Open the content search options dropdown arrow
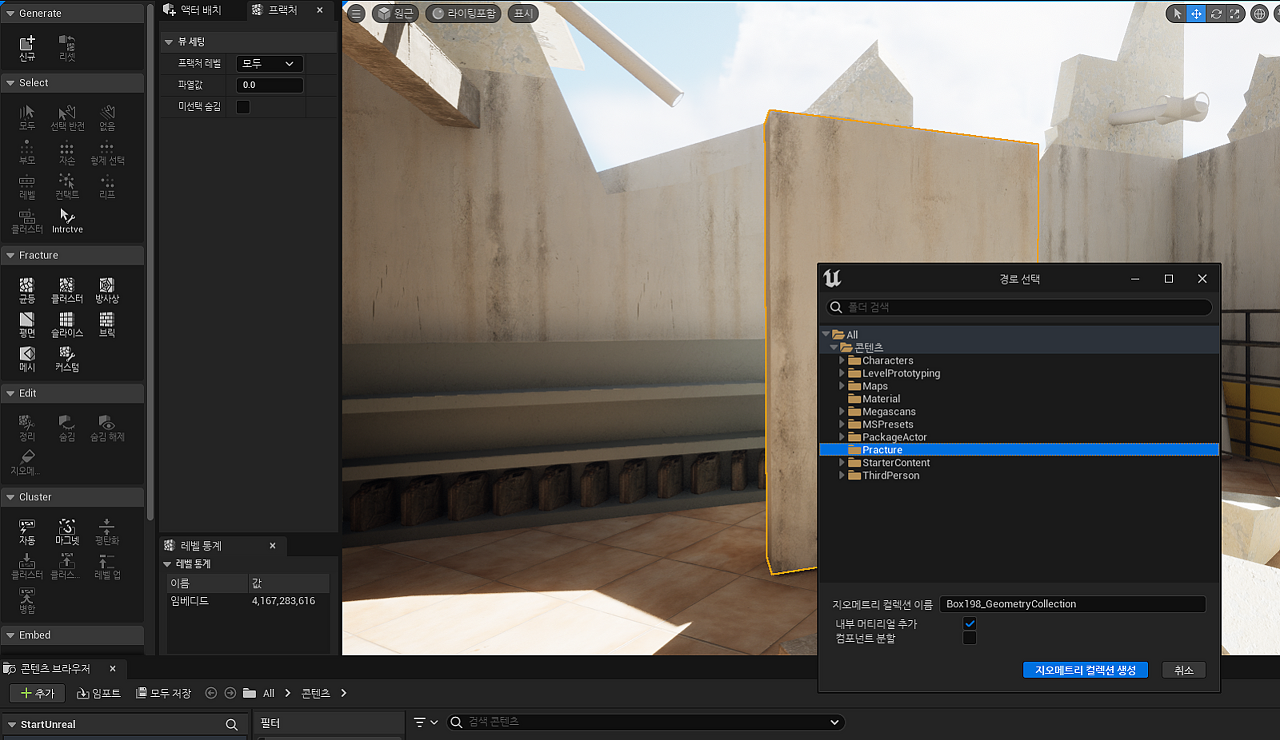The width and height of the screenshot is (1280, 740). (836, 722)
